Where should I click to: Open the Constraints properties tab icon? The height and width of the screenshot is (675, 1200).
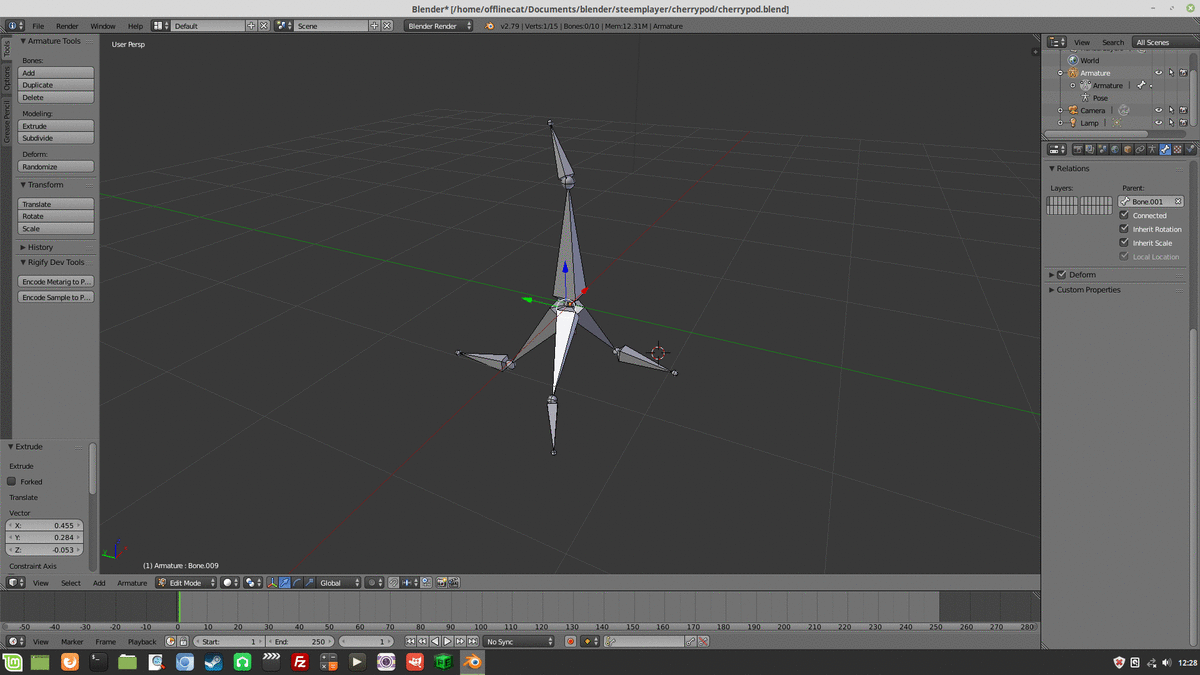coord(1140,149)
